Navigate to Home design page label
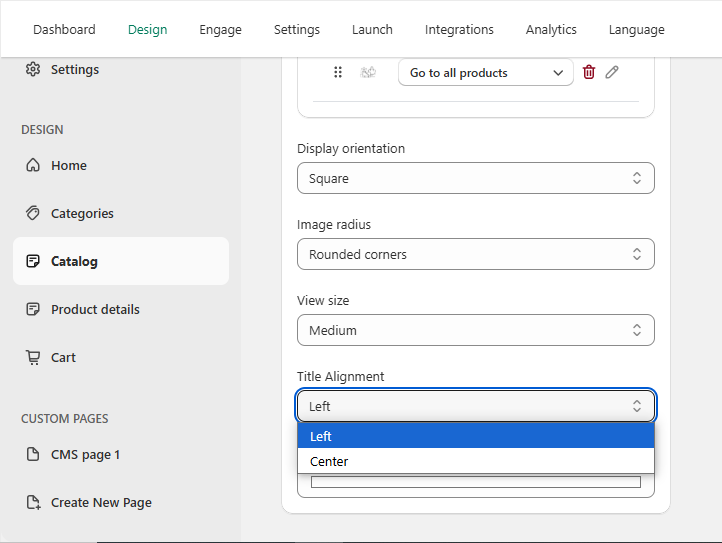 (x=69, y=165)
